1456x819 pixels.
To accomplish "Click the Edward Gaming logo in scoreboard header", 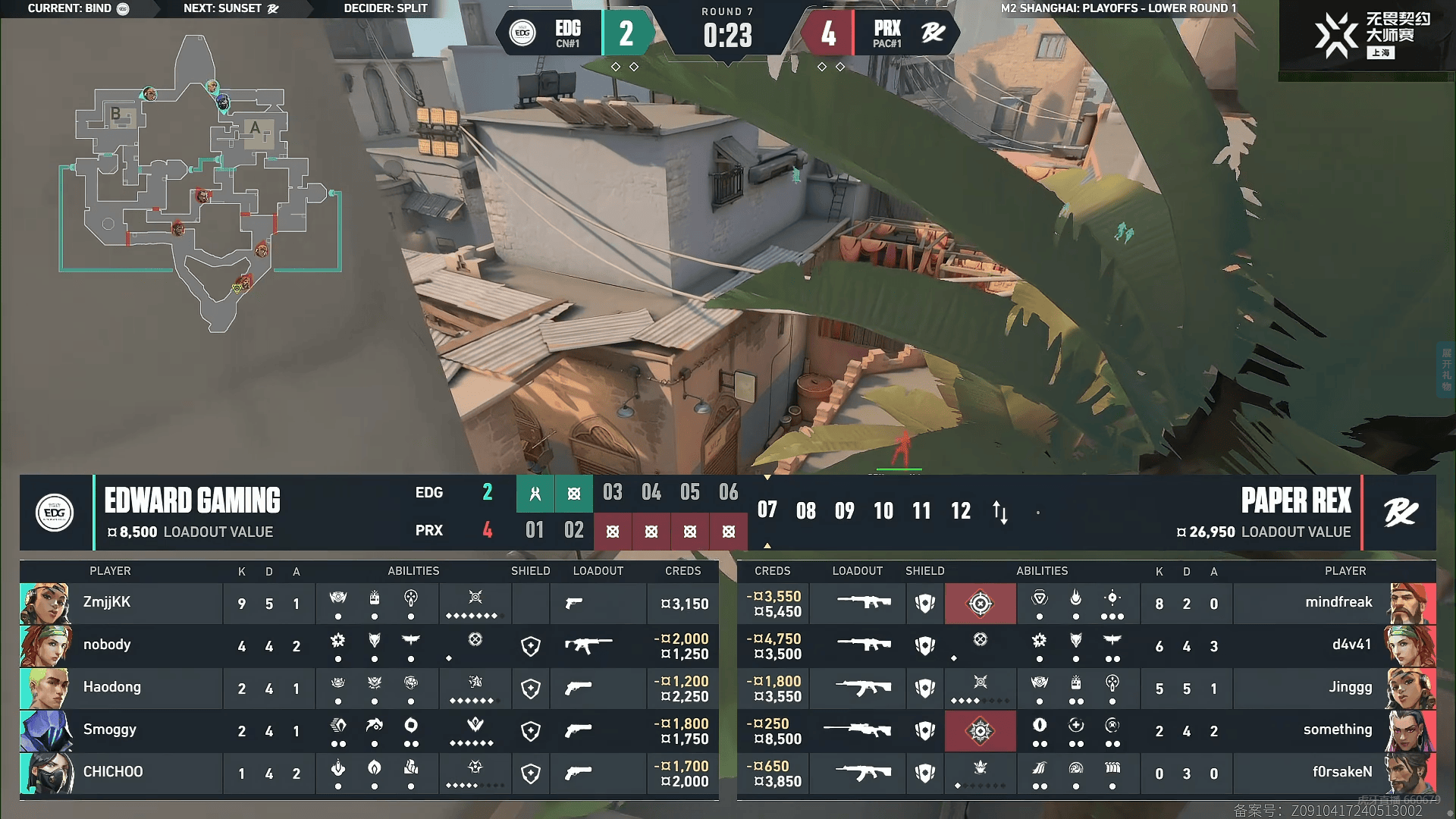I will 55,513.
